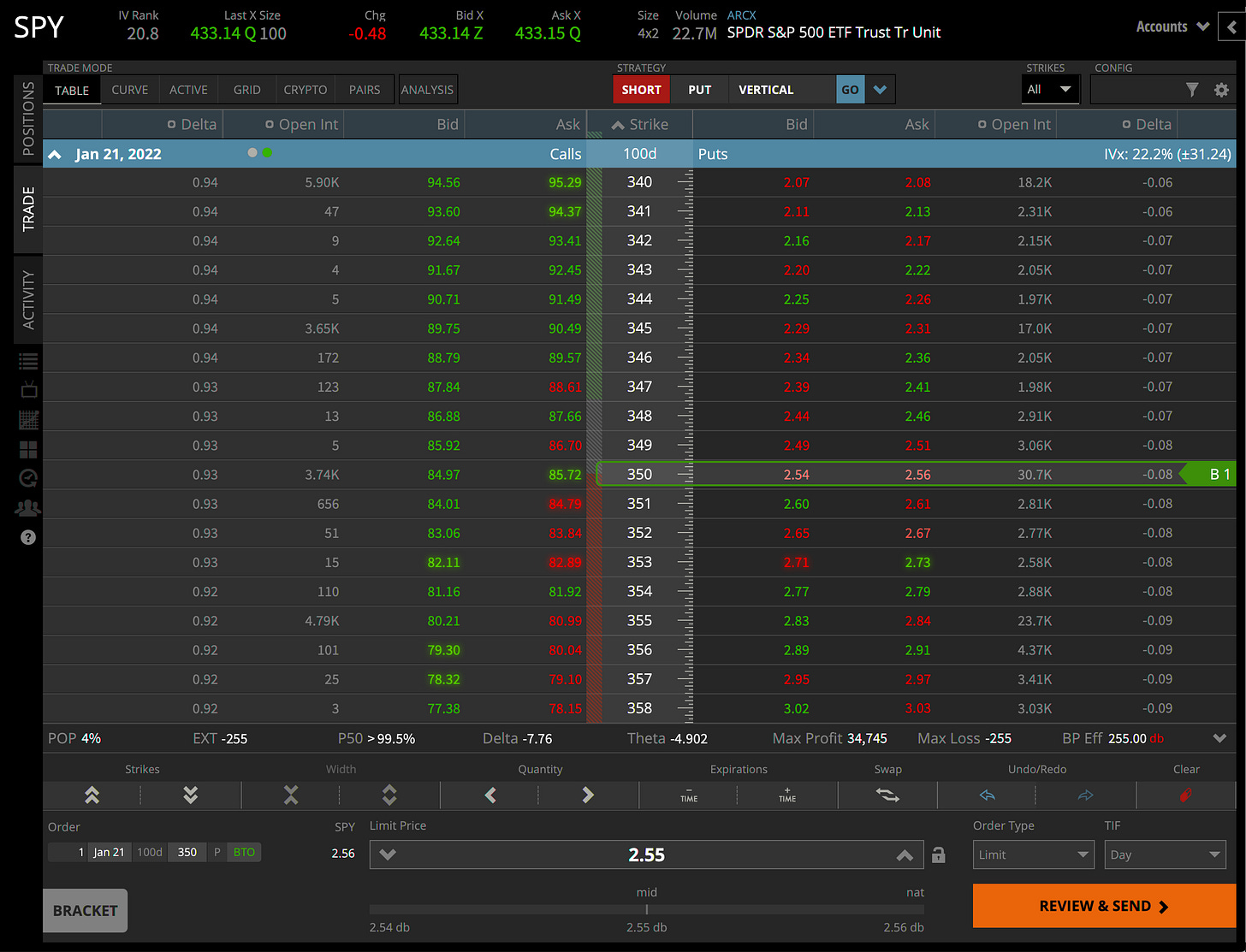The height and width of the screenshot is (952, 1246).
Task: Open the Accounts dropdown
Action: (1172, 27)
